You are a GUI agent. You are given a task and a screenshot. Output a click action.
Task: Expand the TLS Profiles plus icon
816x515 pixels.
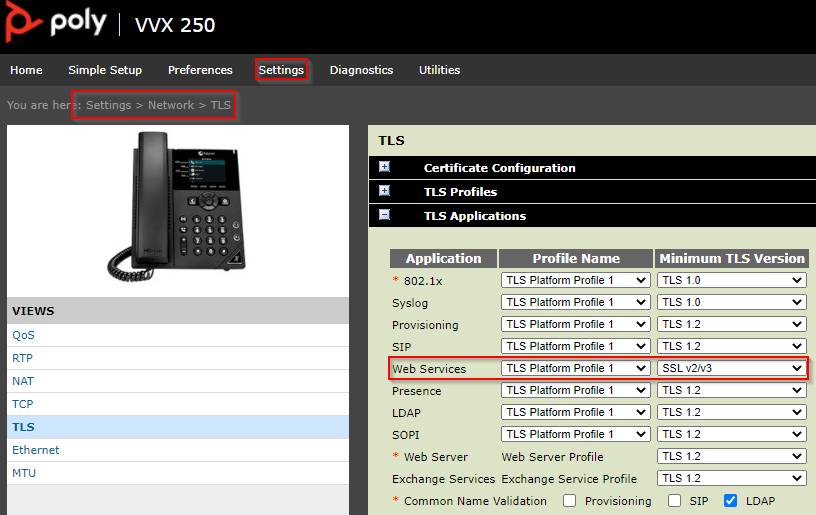tap(384, 191)
